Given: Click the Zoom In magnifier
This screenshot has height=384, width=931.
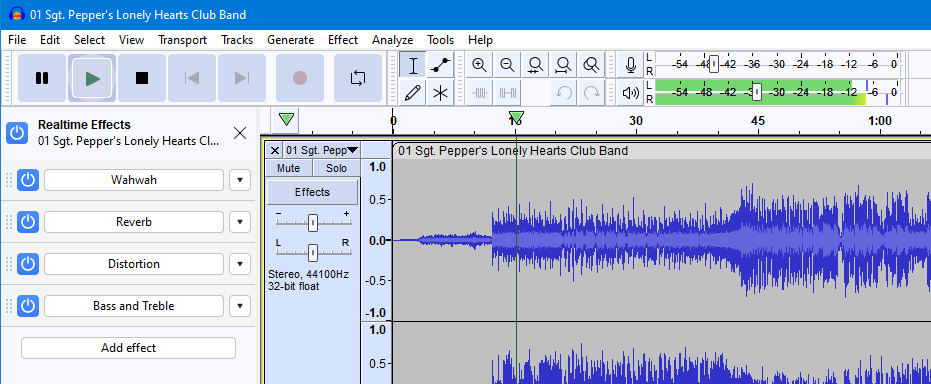Looking at the screenshot, I should click(479, 65).
